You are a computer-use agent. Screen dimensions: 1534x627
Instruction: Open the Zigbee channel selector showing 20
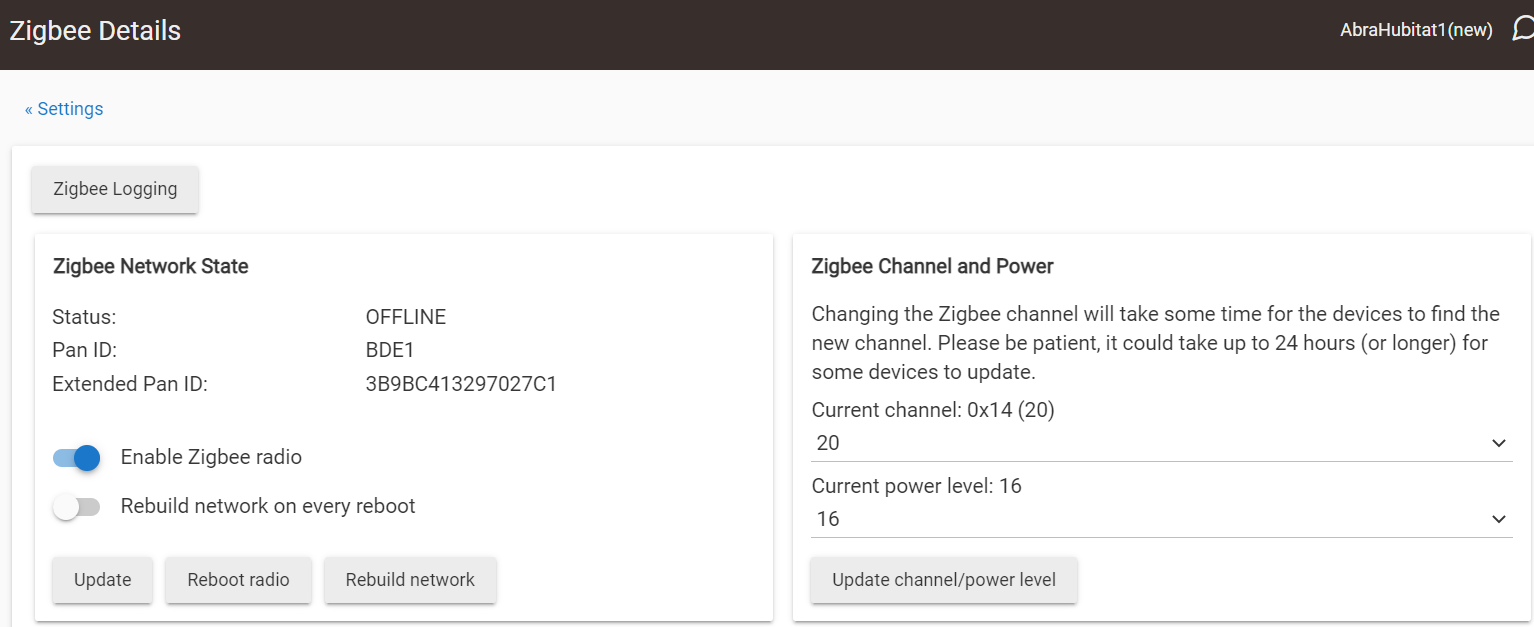1161,443
